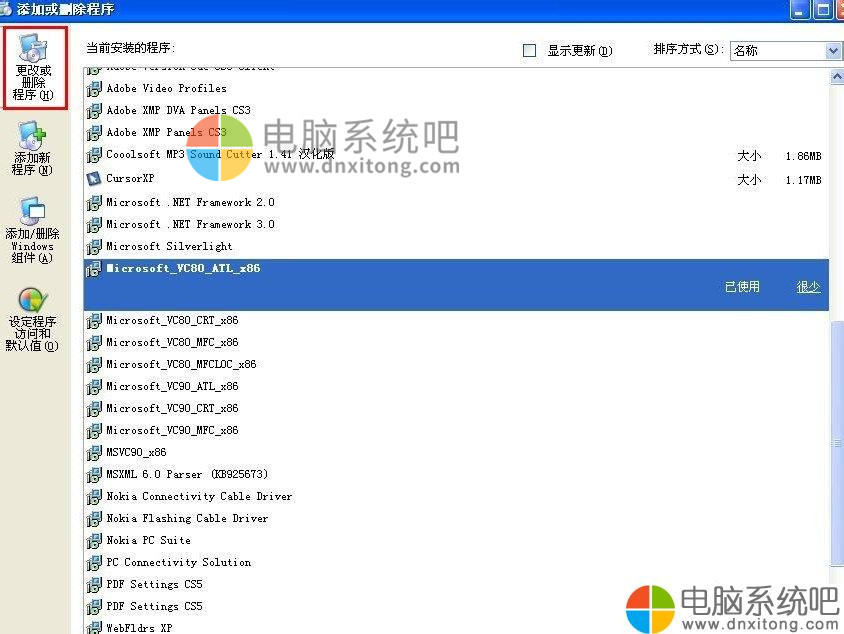The image size is (844, 634).
Task: Click icon beside Adobe XMP DVA Panels CS3
Action: pos(94,111)
